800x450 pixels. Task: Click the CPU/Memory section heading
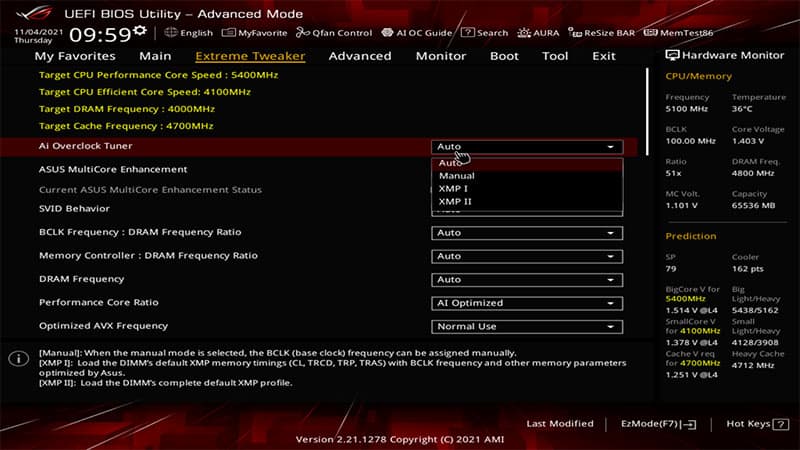[698, 76]
